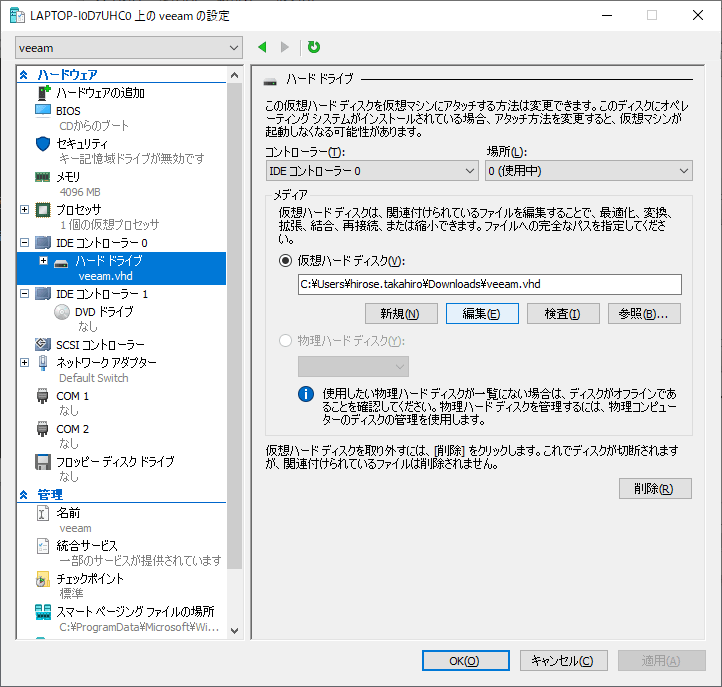Viewport: 722px width, 687px height.
Task: Click the キャンセル(C) button
Action: point(564,661)
